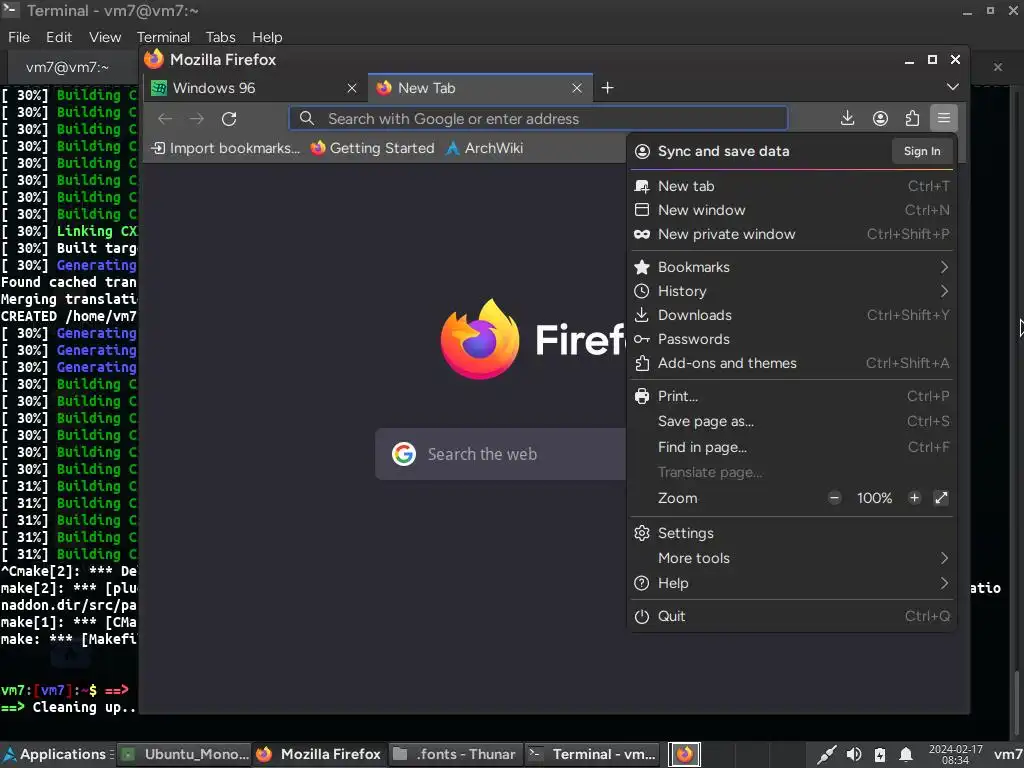Open the Firefox account toolbar icon
The width and height of the screenshot is (1024, 768).
point(880,118)
